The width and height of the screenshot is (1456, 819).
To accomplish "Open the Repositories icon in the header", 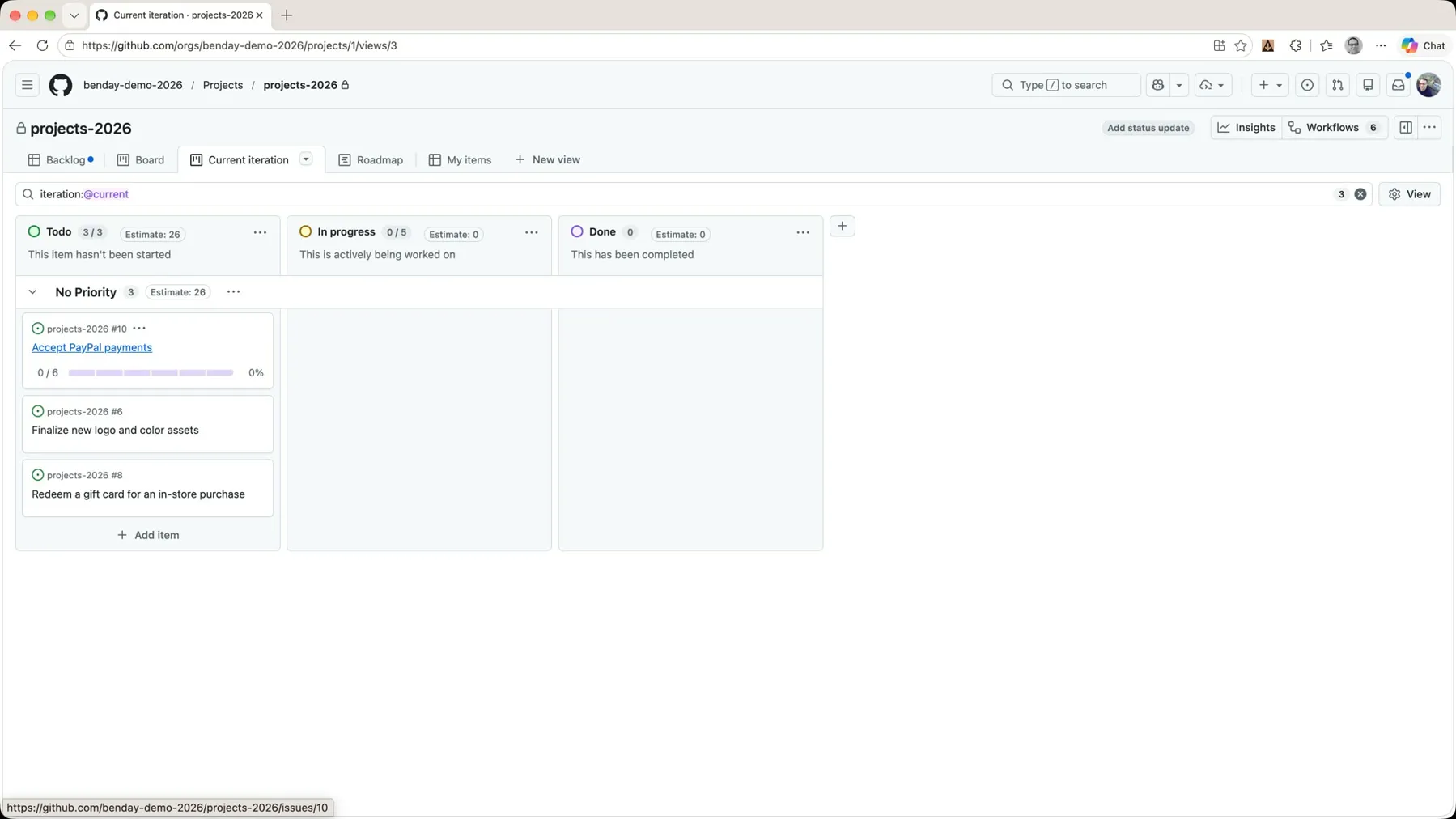I will click(1368, 85).
